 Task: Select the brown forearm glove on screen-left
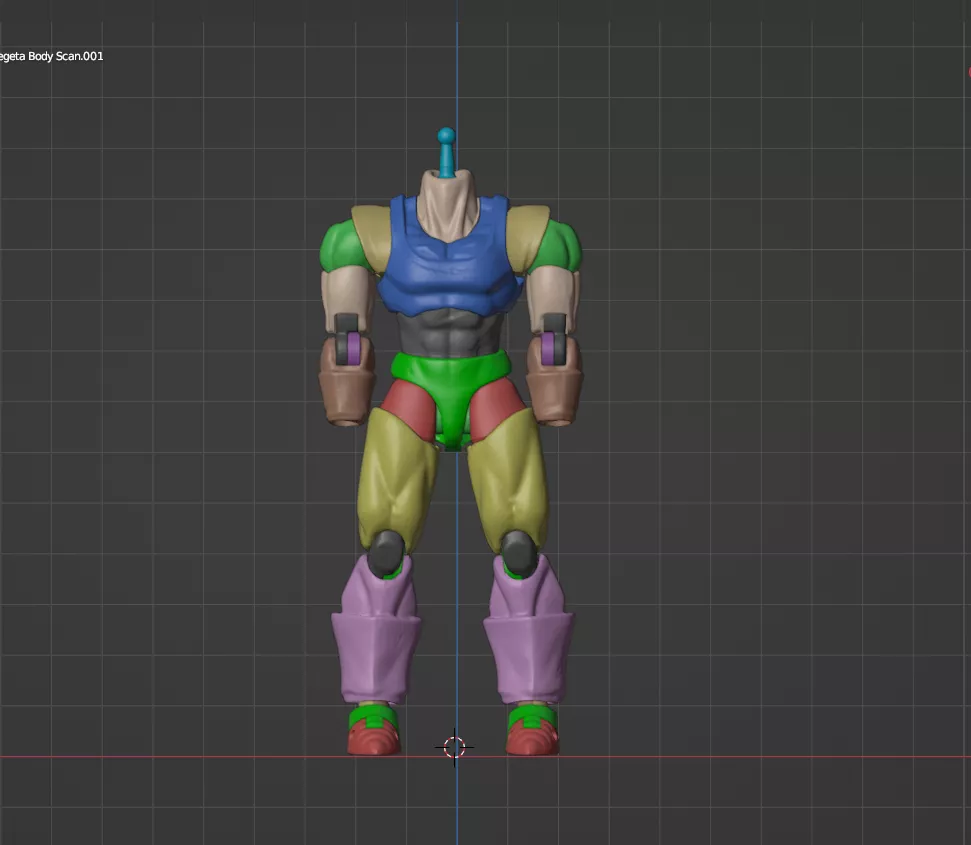coord(347,393)
